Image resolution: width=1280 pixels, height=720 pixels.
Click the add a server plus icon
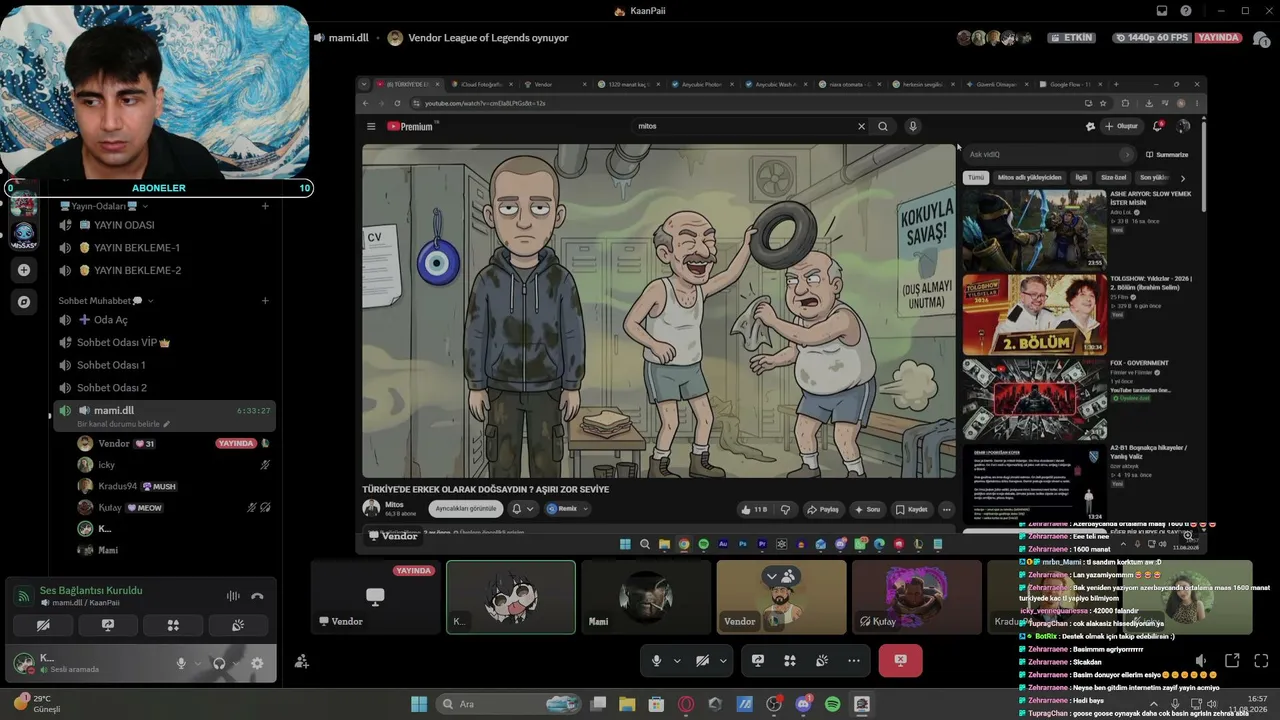[x=24, y=270]
